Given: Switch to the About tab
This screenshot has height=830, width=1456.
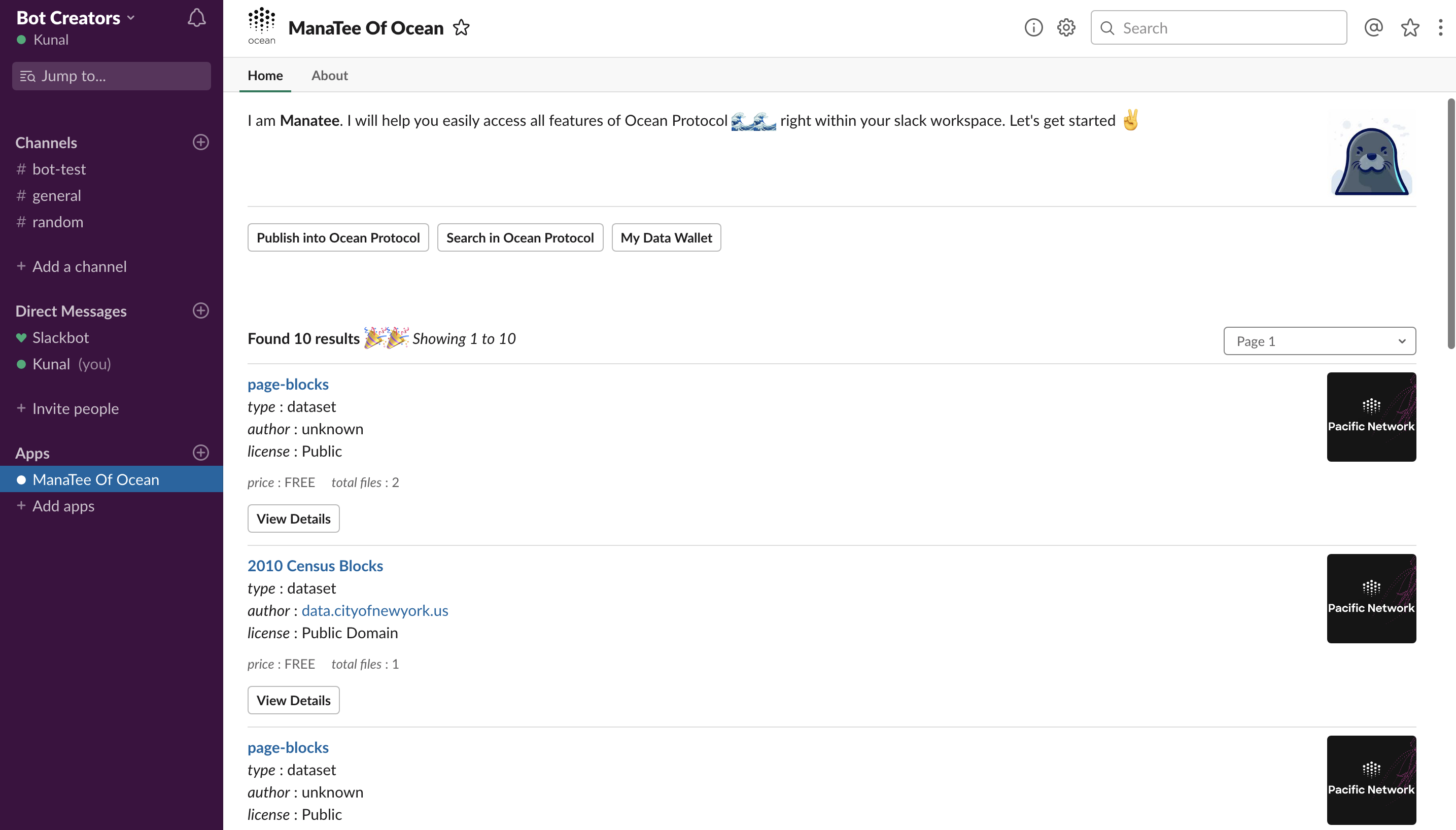Looking at the screenshot, I should (329, 75).
